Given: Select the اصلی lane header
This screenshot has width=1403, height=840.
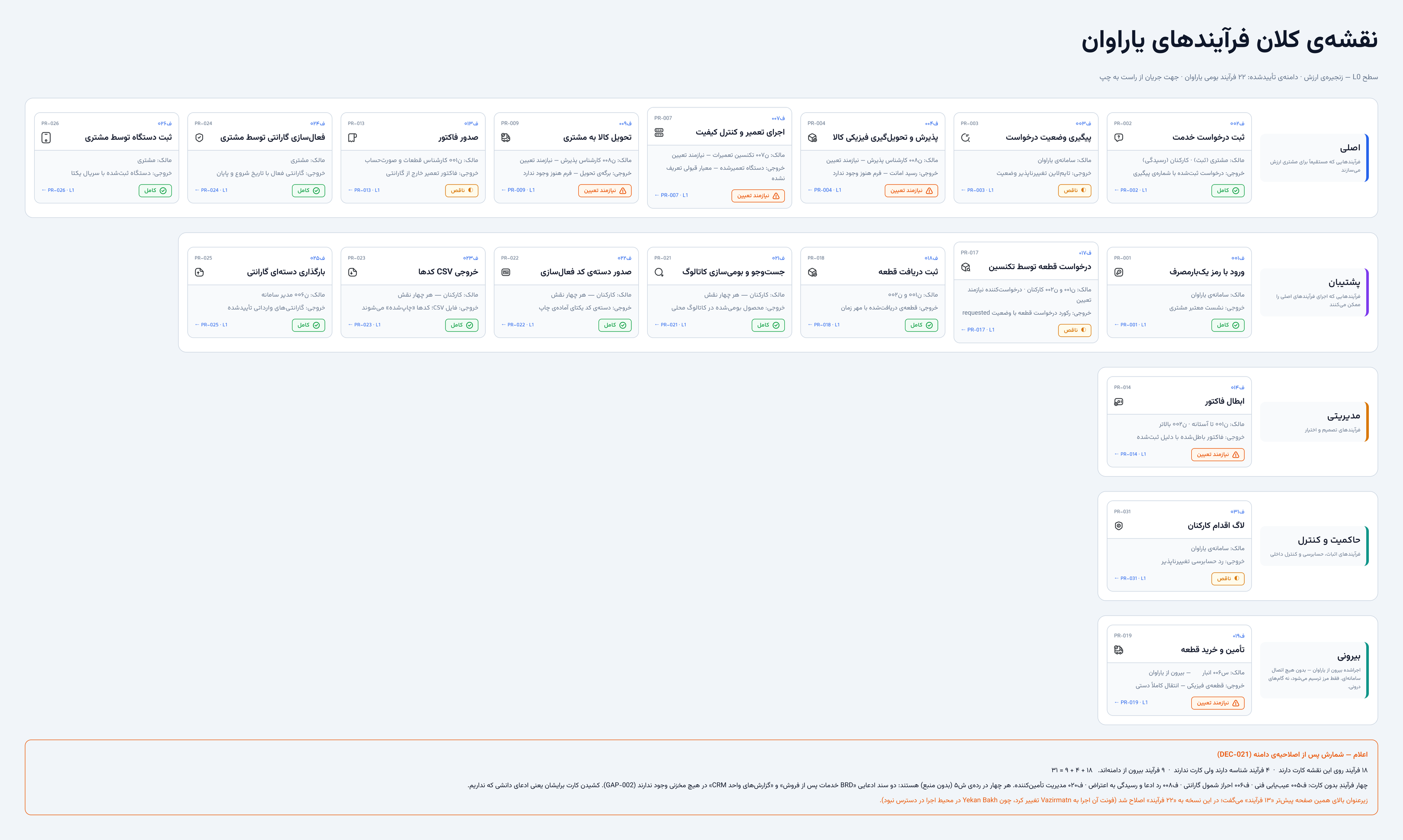Looking at the screenshot, I should tap(1314, 158).
